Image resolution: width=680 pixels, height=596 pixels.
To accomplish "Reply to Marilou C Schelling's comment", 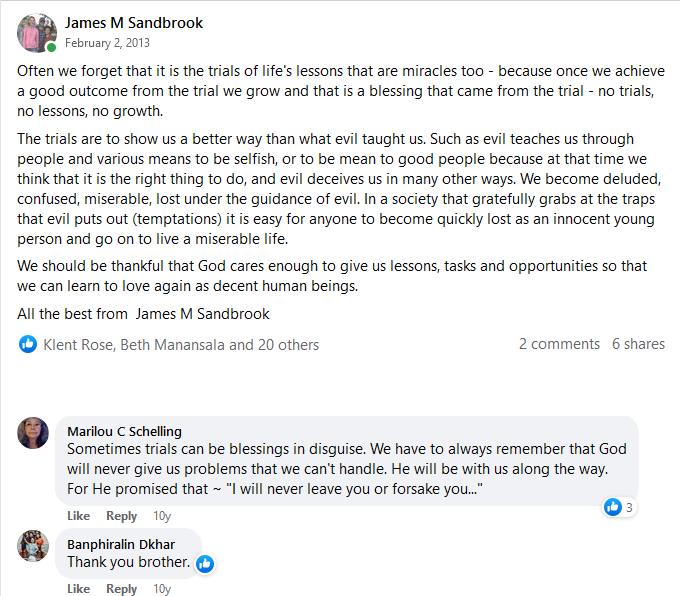I will 121,516.
